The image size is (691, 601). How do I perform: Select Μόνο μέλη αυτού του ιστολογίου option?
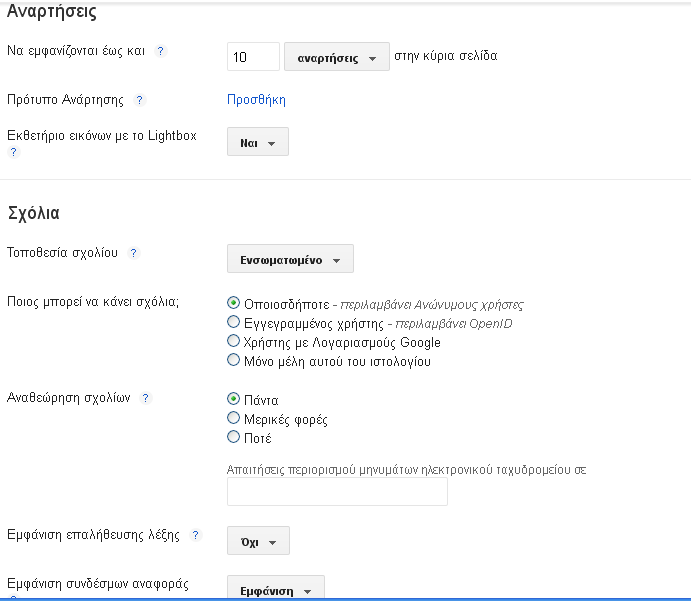tap(233, 360)
